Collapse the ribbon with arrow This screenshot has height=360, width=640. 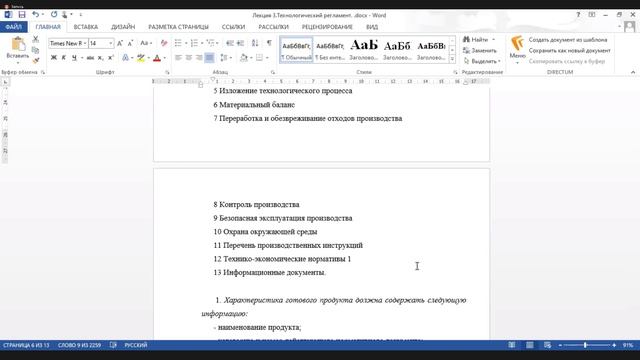pos(633,72)
